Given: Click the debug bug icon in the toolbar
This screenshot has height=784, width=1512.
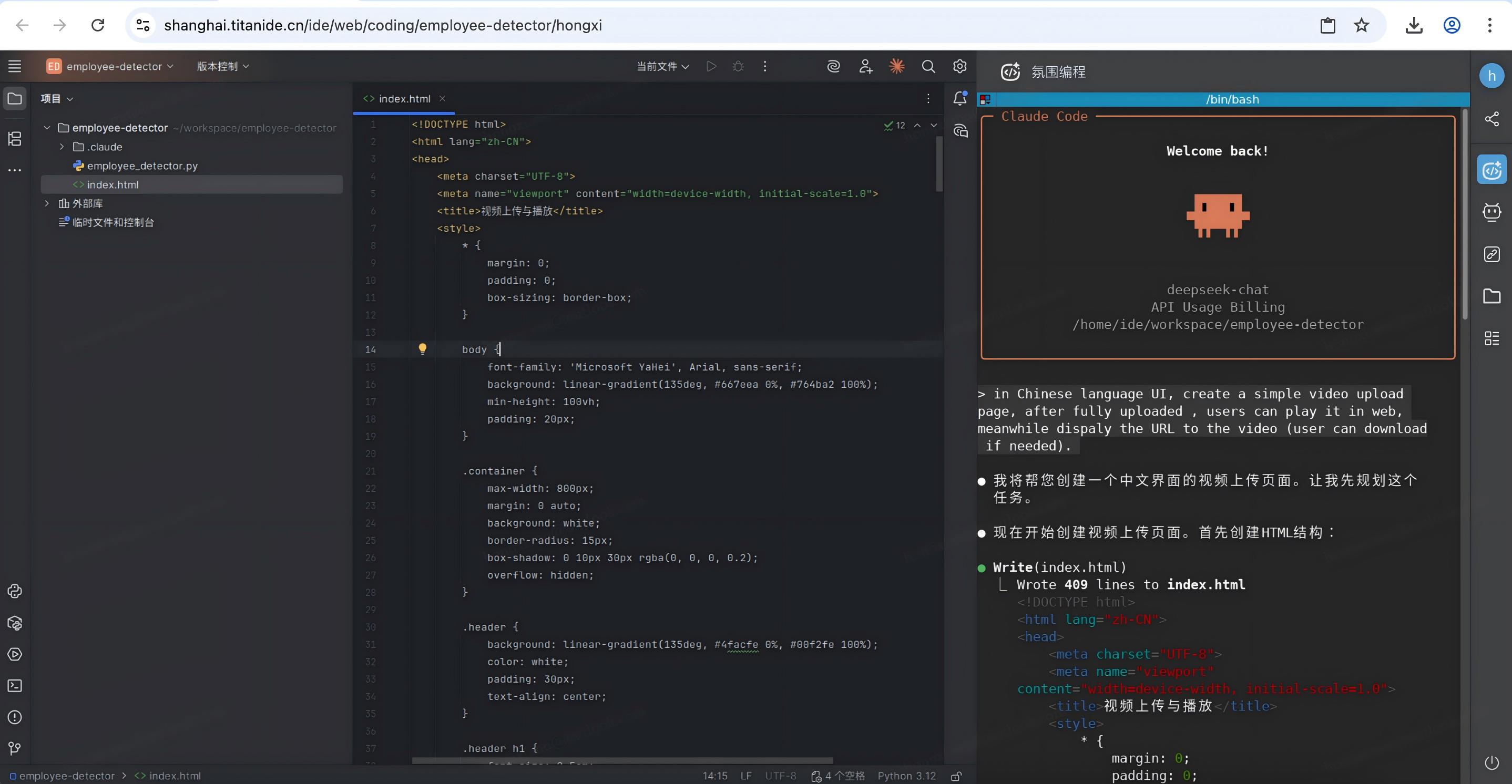Looking at the screenshot, I should [x=738, y=66].
